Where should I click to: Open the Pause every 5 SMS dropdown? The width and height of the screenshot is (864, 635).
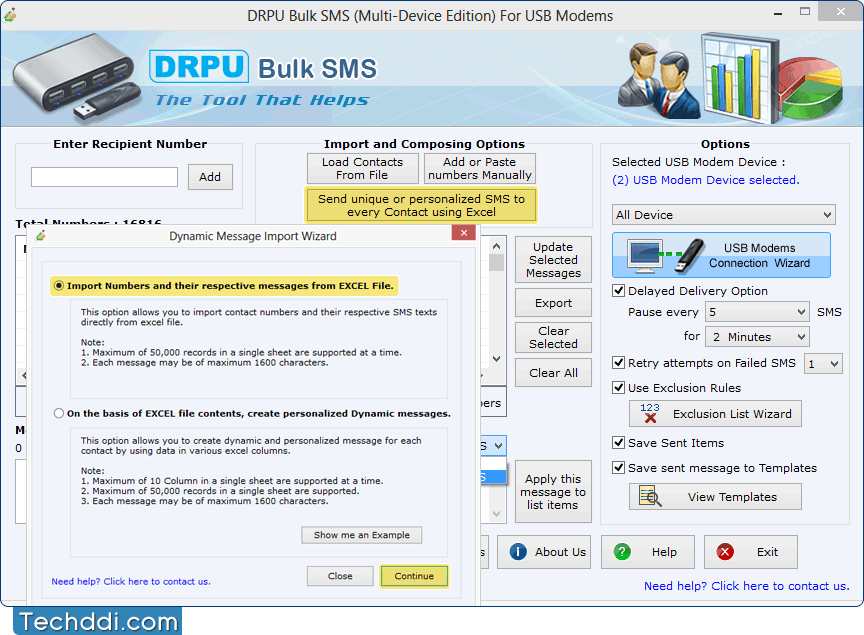click(x=757, y=312)
